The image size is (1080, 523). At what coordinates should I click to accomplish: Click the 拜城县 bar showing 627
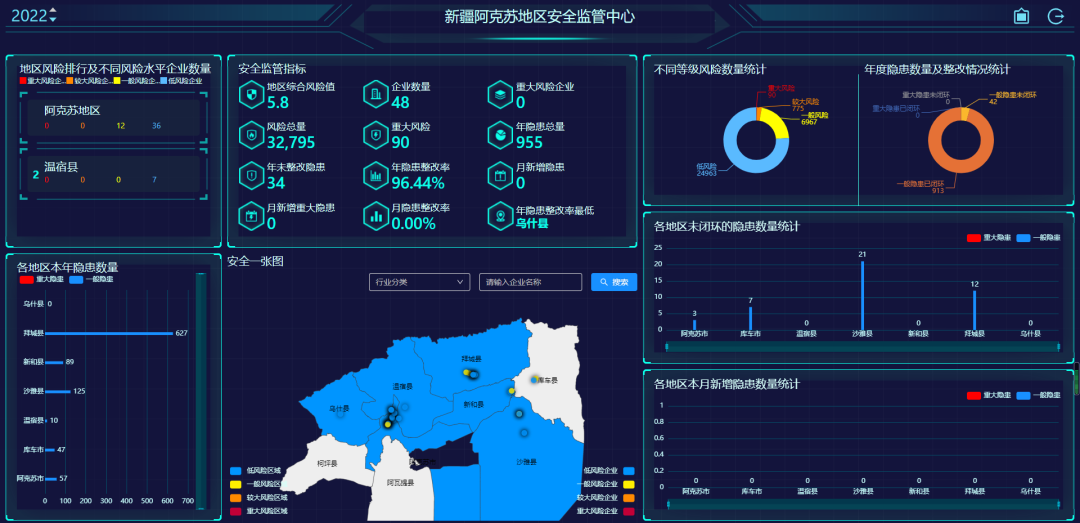tap(108, 333)
